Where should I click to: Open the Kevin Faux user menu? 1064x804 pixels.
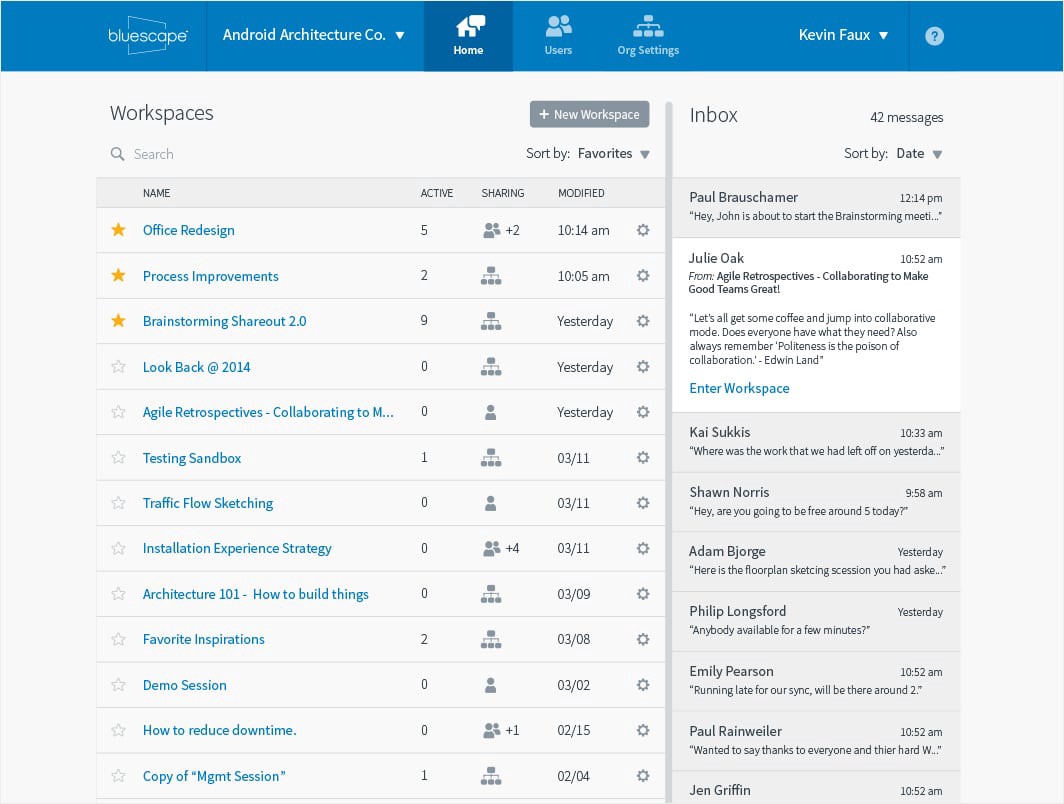click(843, 35)
